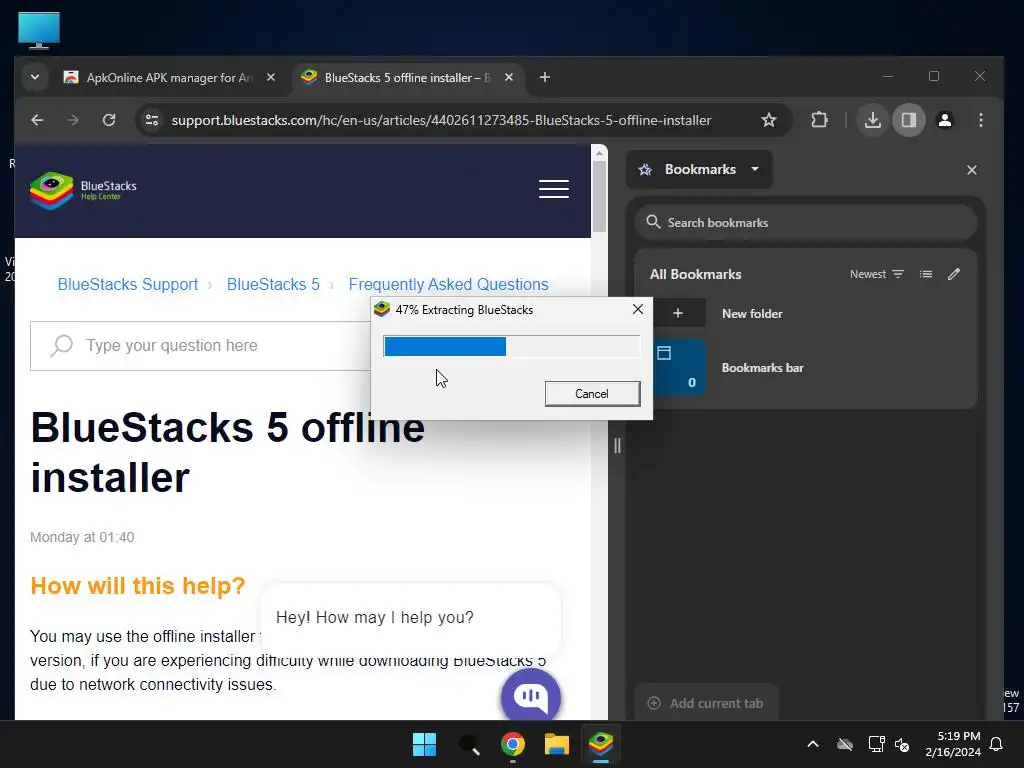Click Monday at 01:40 timestamp
Image resolution: width=1024 pixels, height=768 pixels.
(x=82, y=537)
